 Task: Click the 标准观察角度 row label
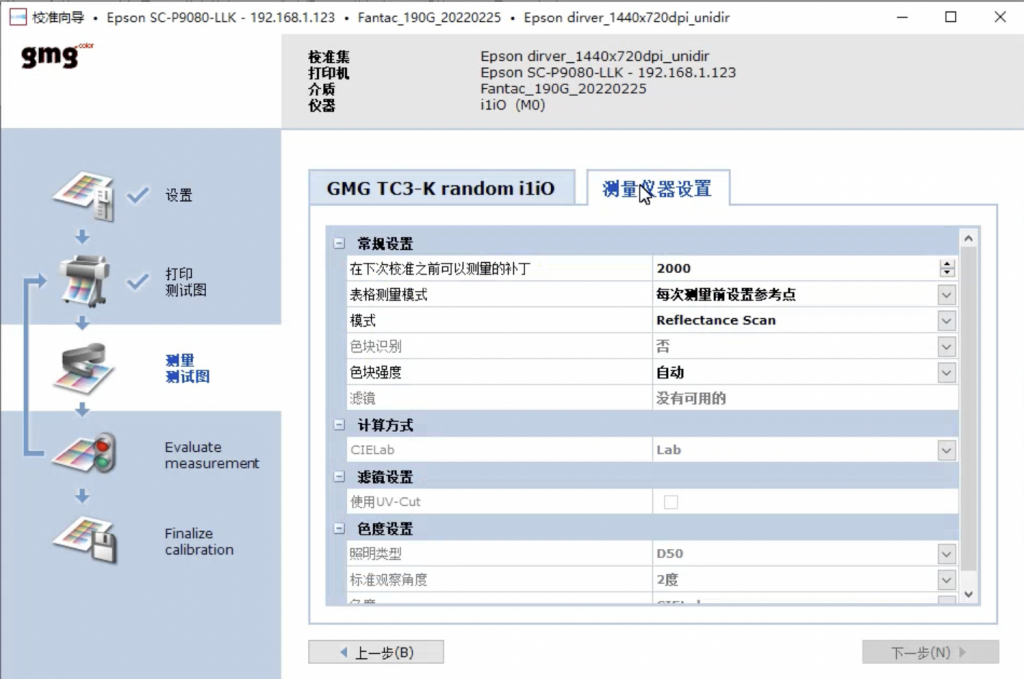point(389,580)
